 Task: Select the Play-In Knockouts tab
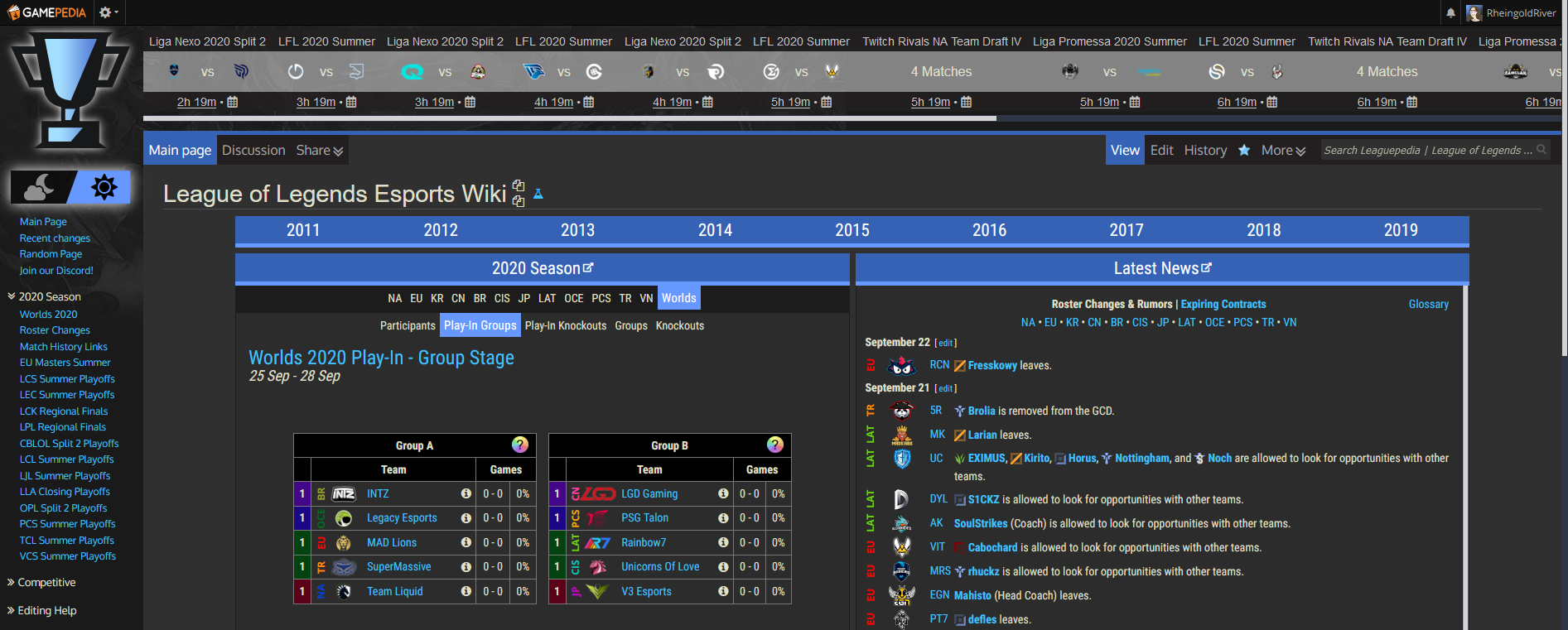pyautogui.click(x=566, y=325)
